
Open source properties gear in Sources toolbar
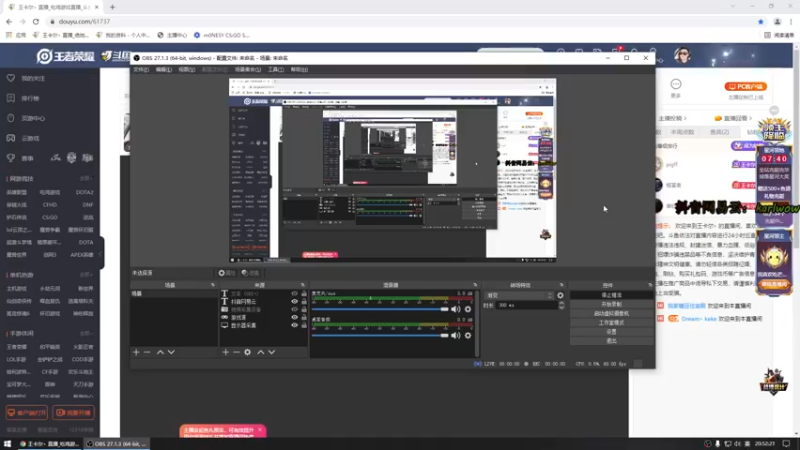click(247, 352)
